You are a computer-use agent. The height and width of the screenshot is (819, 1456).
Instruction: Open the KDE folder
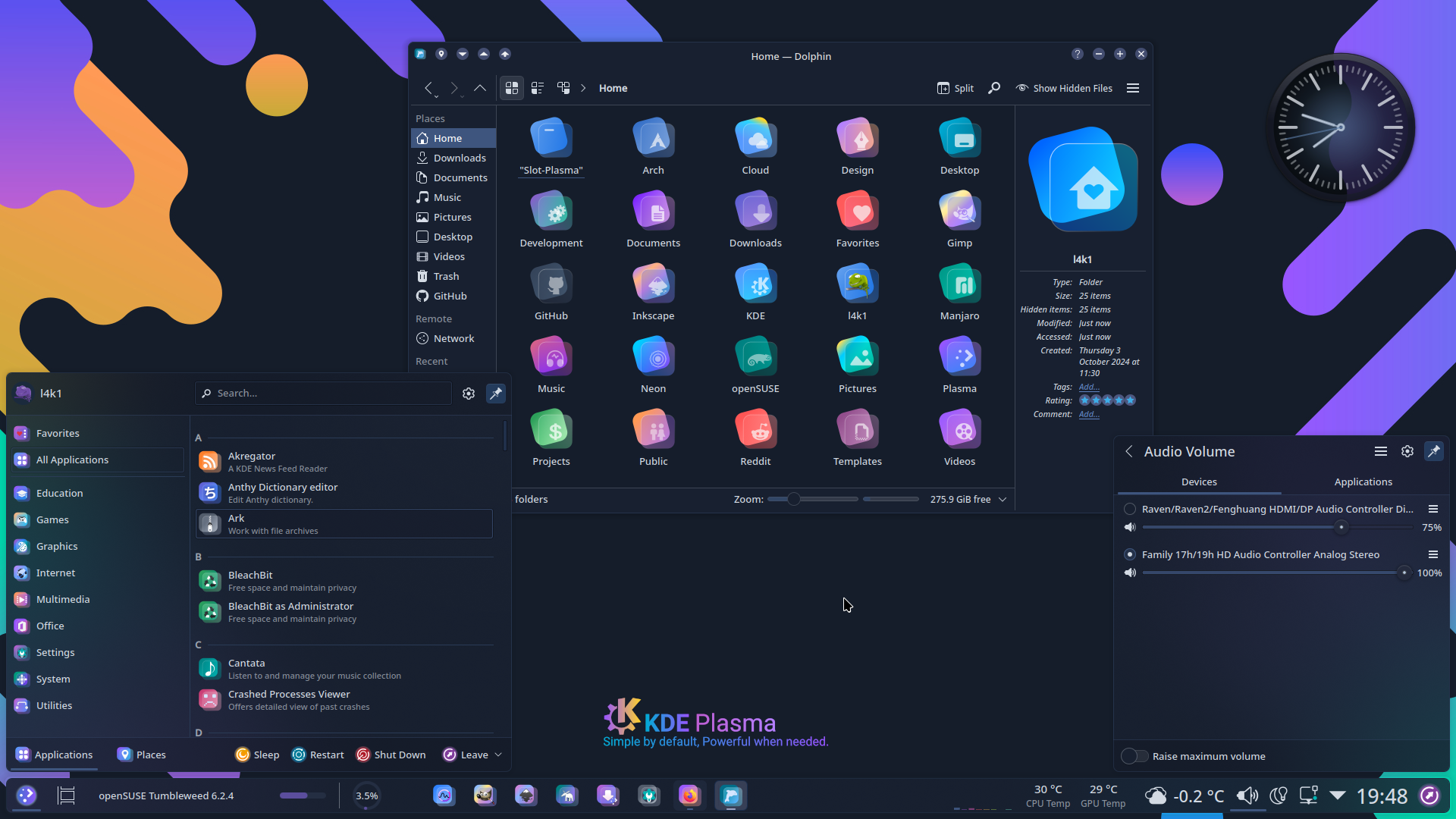(755, 292)
